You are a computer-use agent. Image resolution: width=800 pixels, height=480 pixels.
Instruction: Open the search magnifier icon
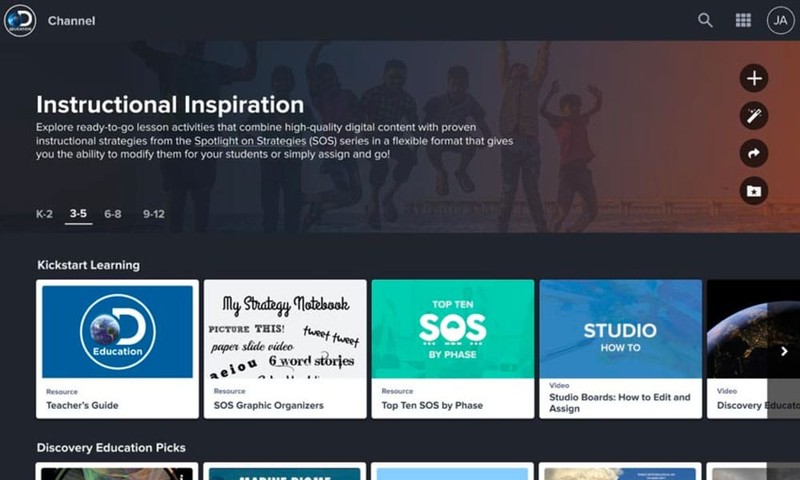pos(705,20)
